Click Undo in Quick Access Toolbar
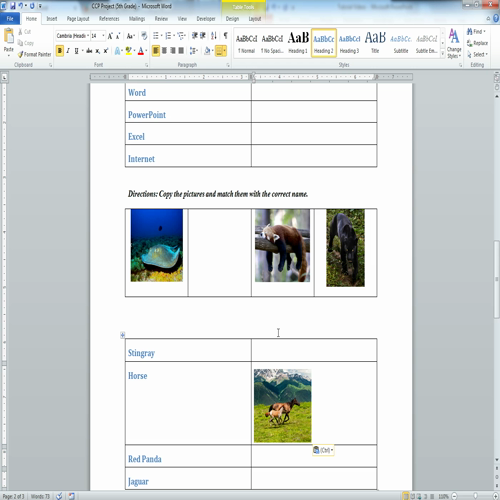The width and height of the screenshot is (500, 500). click(x=21, y=6)
